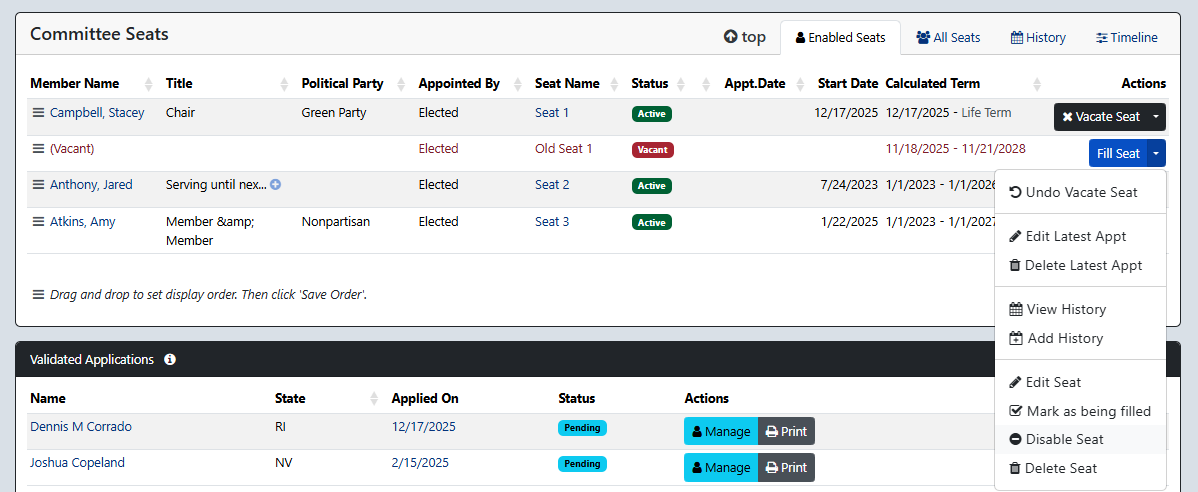Manage Dennis M Corrado's application
Screen dimensions: 1198x492
pos(721,432)
